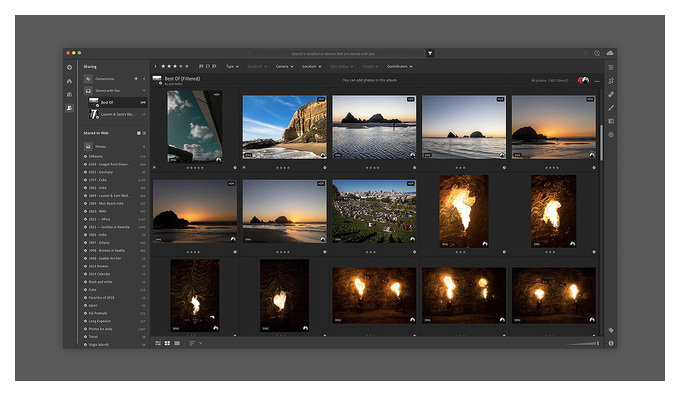Select the park crowd cityscape photo
The height and width of the screenshot is (396, 680).
[374, 211]
